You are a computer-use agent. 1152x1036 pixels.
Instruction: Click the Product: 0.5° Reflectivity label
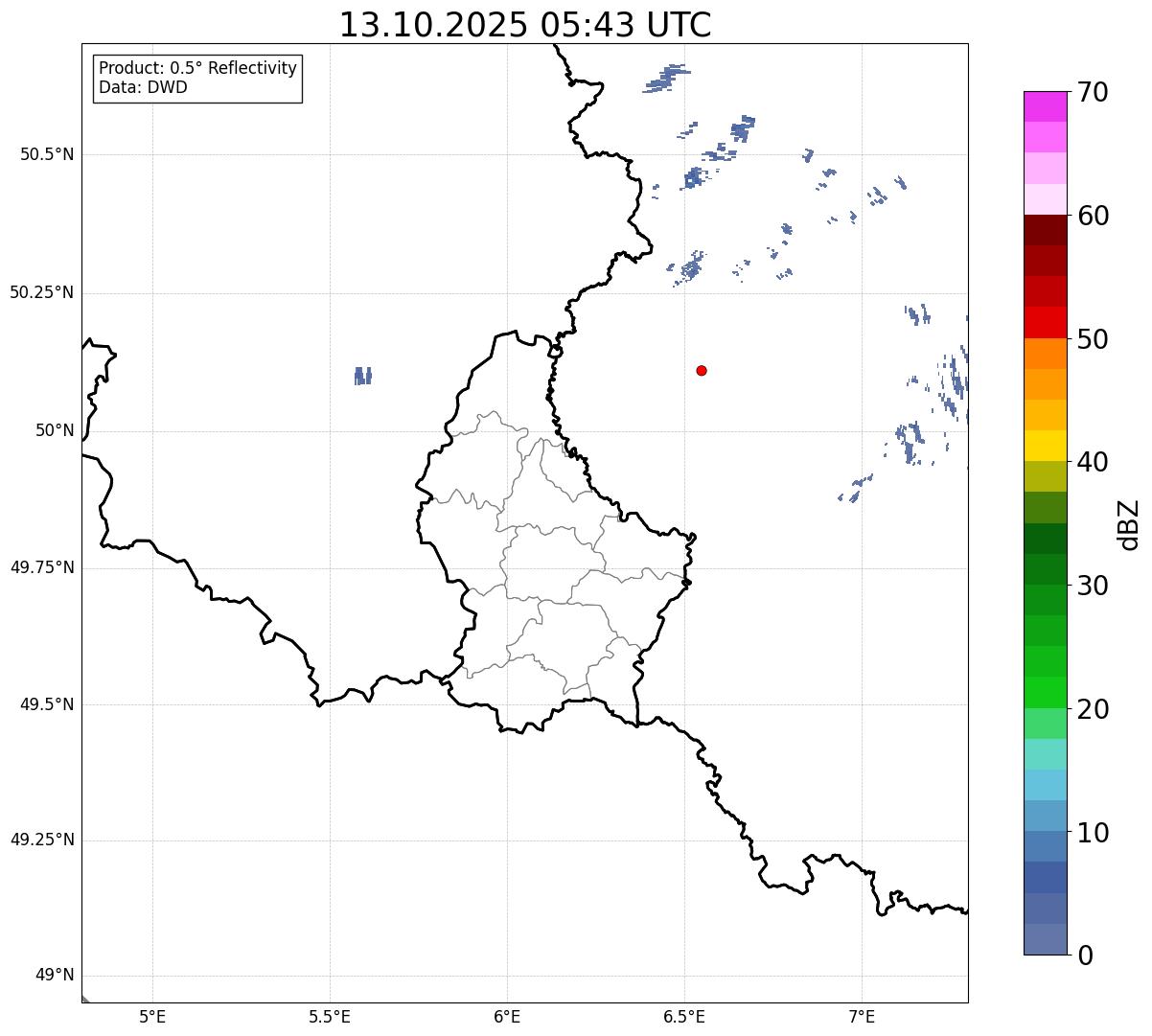pos(198,68)
